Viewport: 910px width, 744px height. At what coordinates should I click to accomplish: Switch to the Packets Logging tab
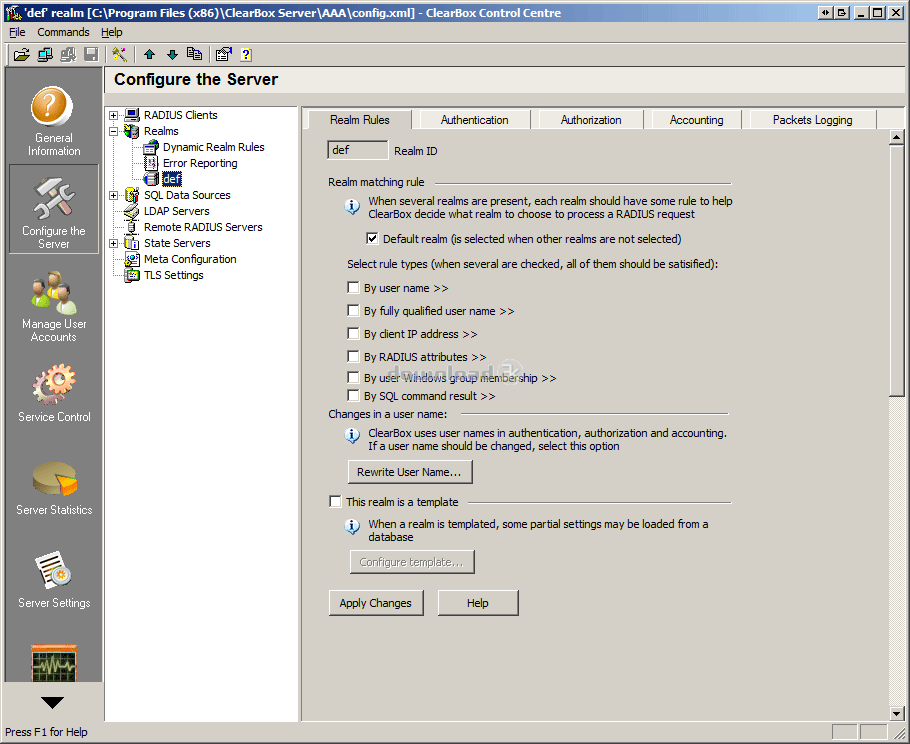812,120
